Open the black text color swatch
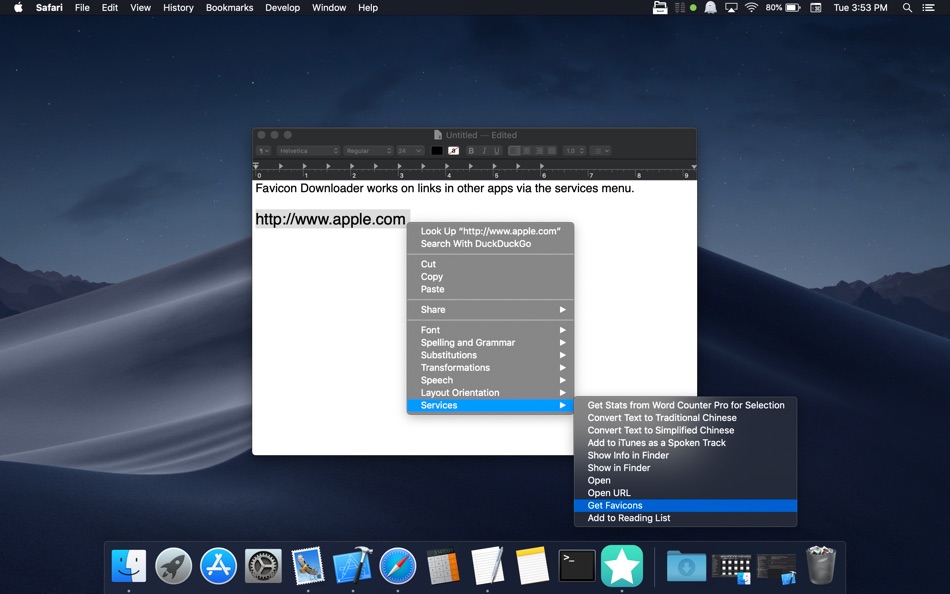Image resolution: width=950 pixels, height=594 pixels. coord(437,150)
